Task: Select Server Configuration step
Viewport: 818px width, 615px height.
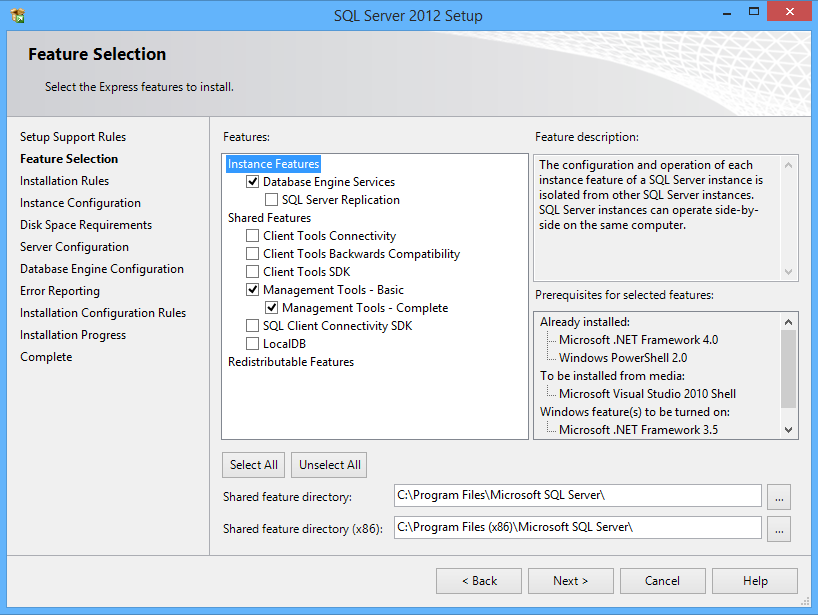Action: click(75, 247)
